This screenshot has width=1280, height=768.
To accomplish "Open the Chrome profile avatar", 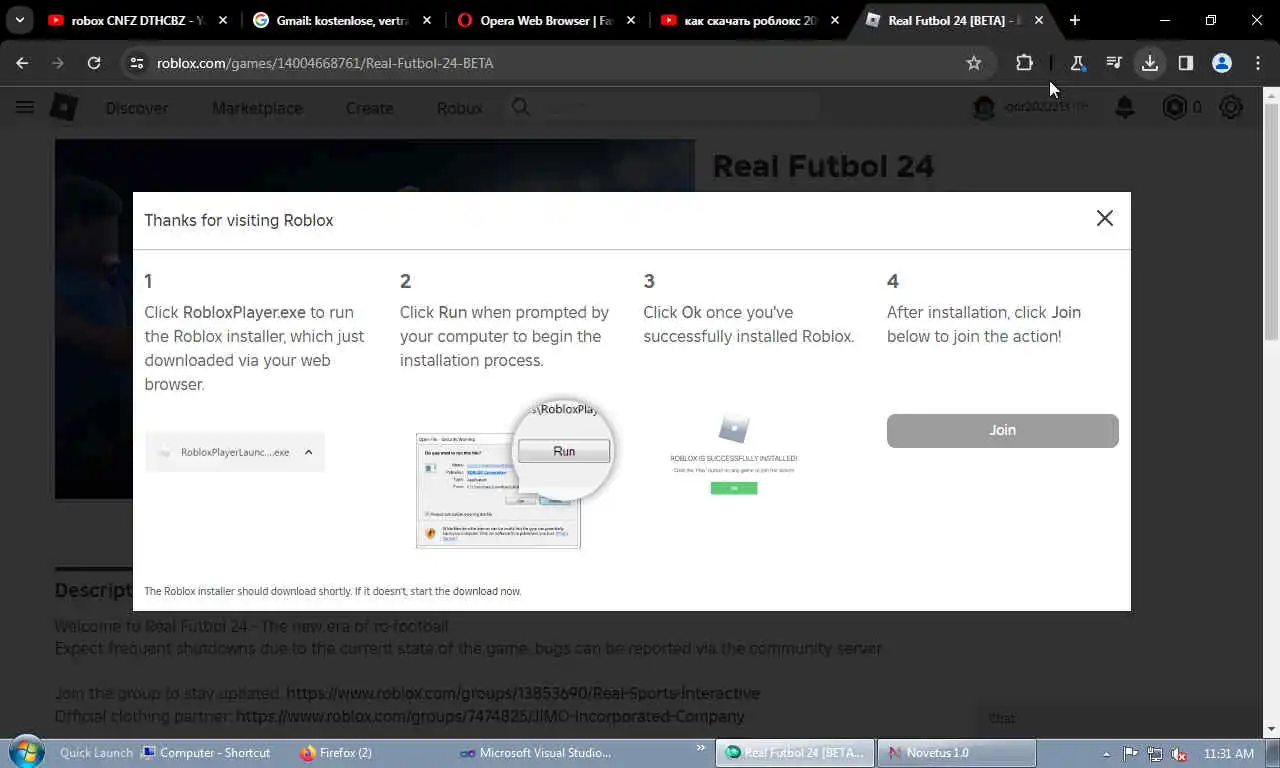I will [1222, 63].
